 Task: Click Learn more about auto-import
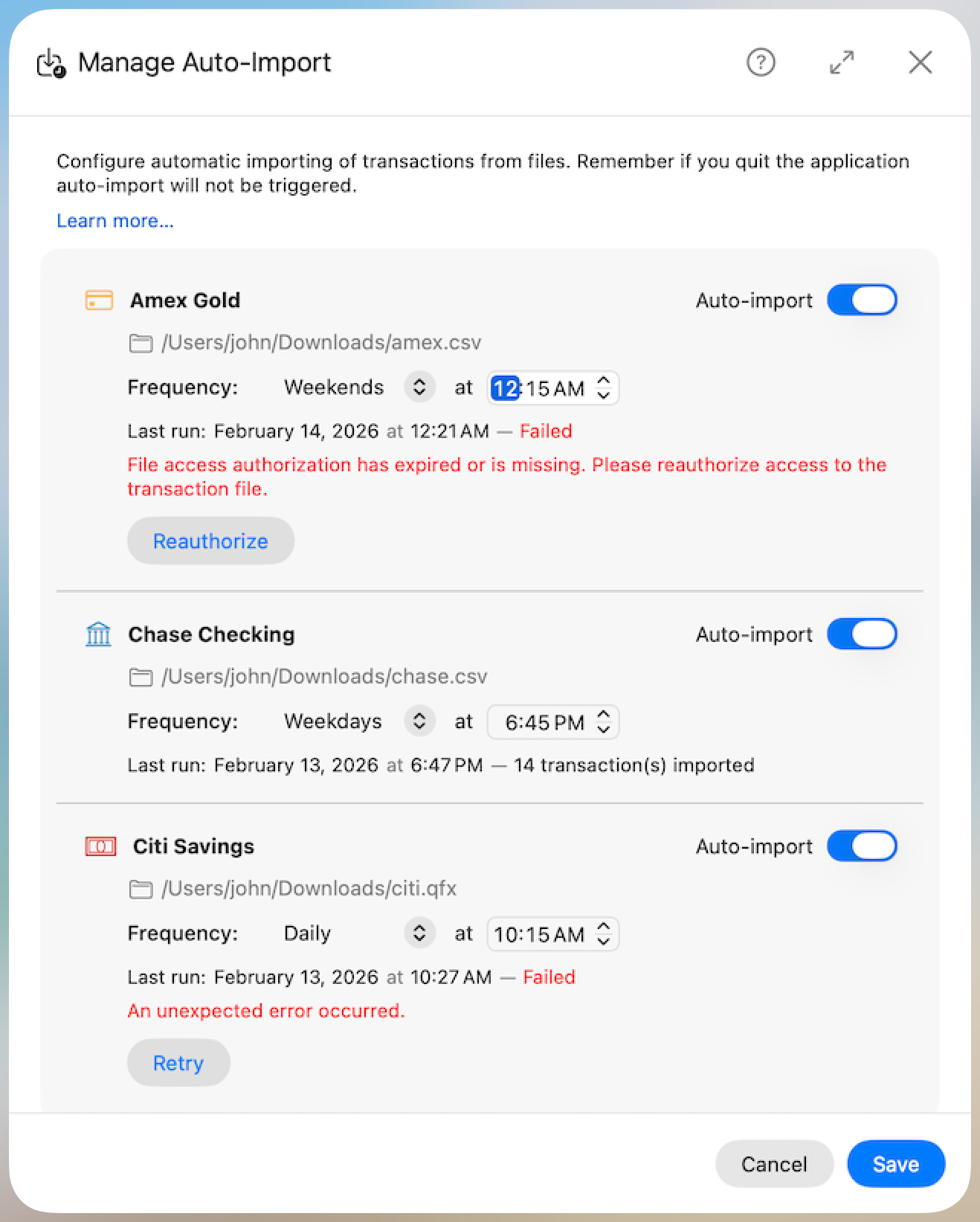tap(115, 220)
